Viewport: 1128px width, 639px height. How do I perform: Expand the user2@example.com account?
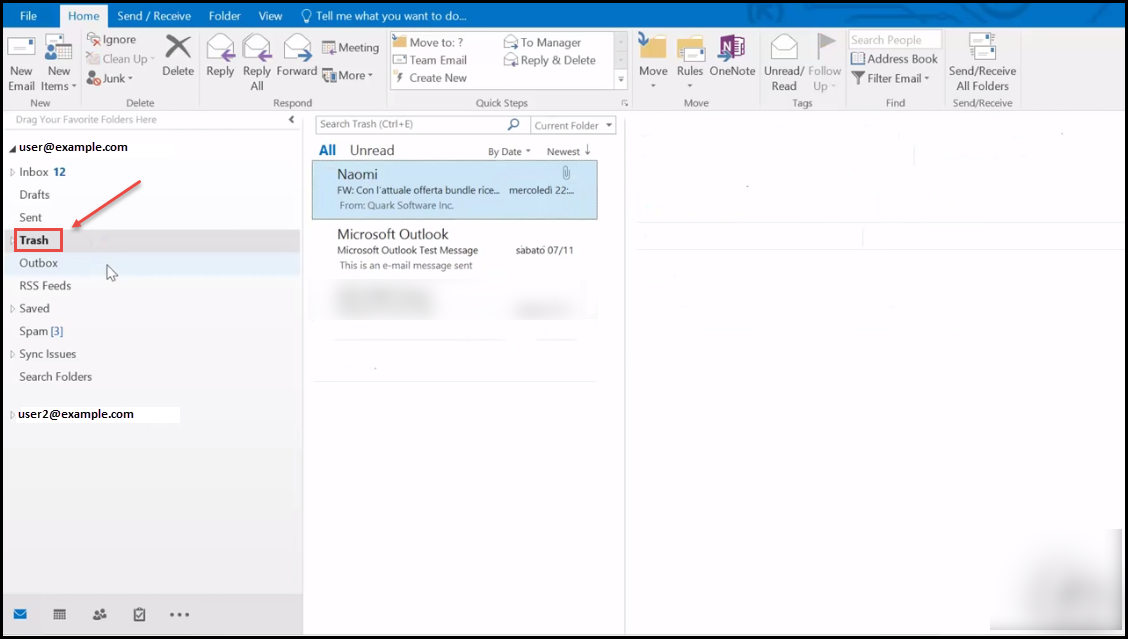[x=12, y=415]
